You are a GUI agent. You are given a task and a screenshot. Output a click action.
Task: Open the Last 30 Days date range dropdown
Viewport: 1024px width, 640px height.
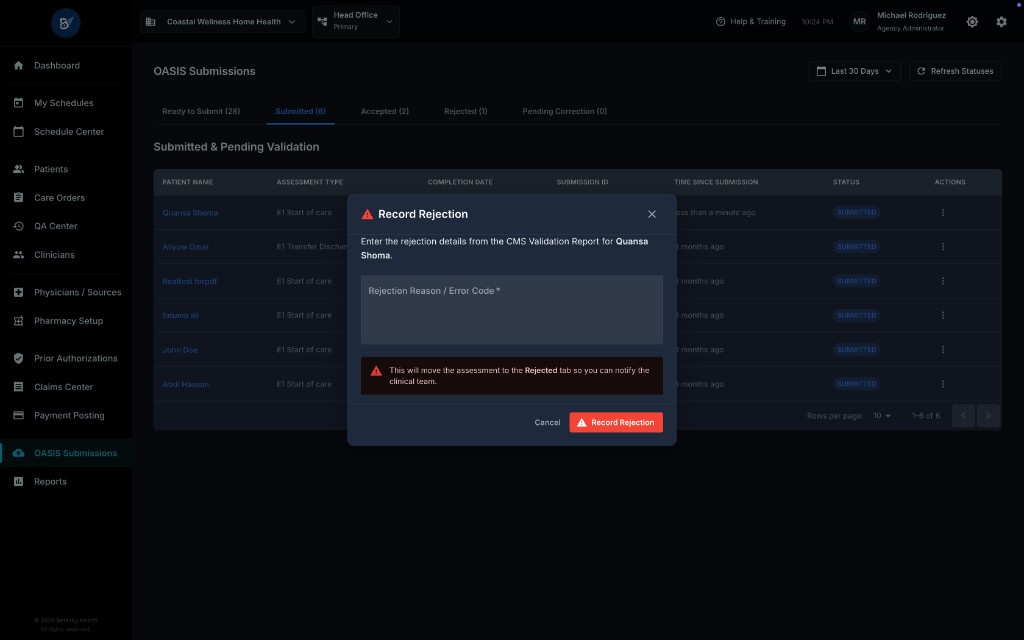[x=854, y=71]
